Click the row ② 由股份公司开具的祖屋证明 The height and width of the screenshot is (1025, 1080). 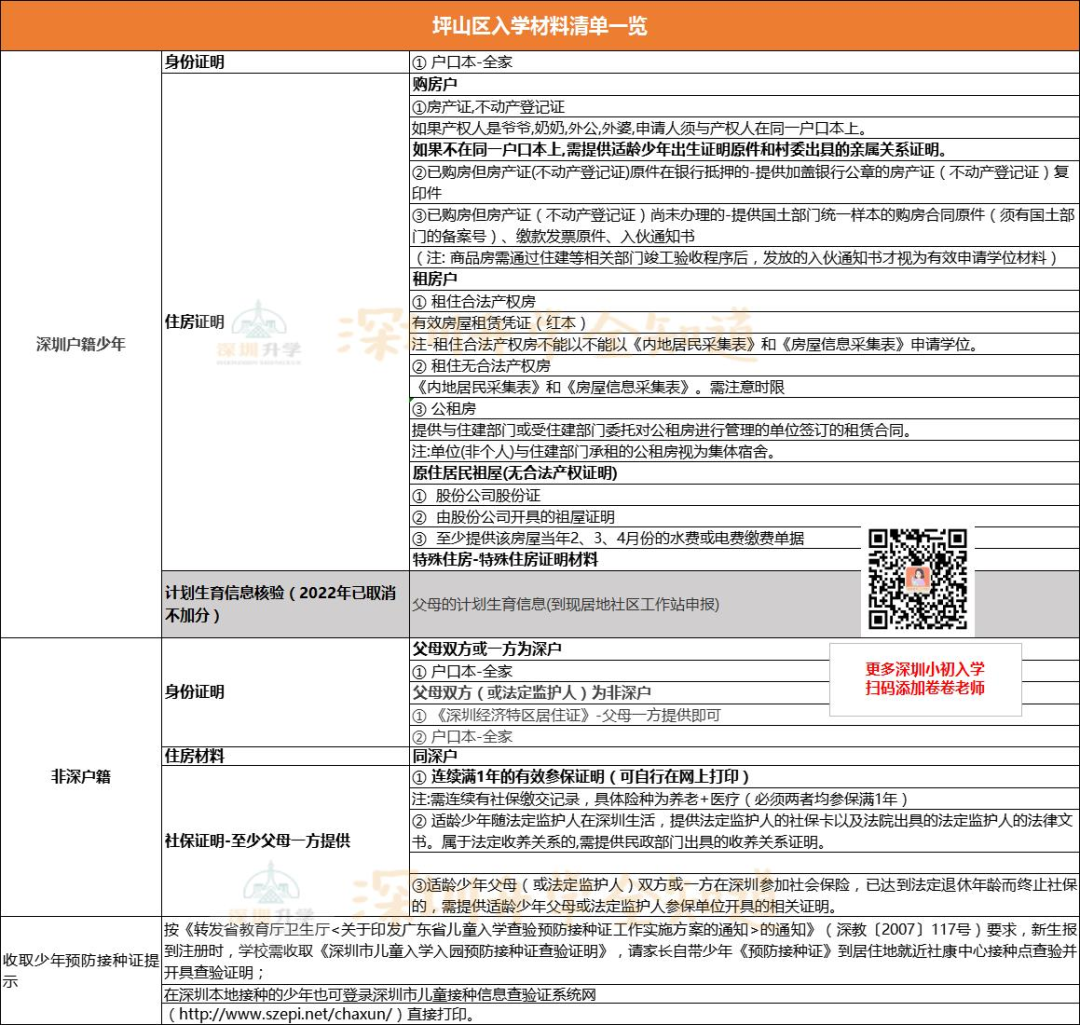click(x=744, y=517)
